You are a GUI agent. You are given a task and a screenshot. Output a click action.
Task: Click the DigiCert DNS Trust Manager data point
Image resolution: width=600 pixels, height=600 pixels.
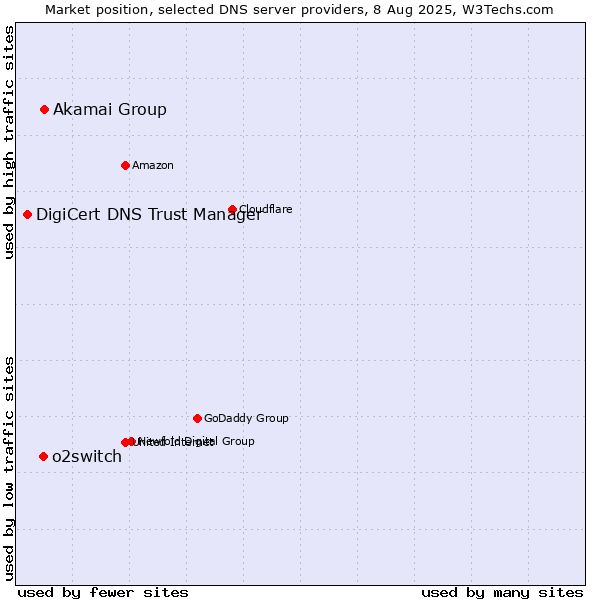[x=27, y=215]
